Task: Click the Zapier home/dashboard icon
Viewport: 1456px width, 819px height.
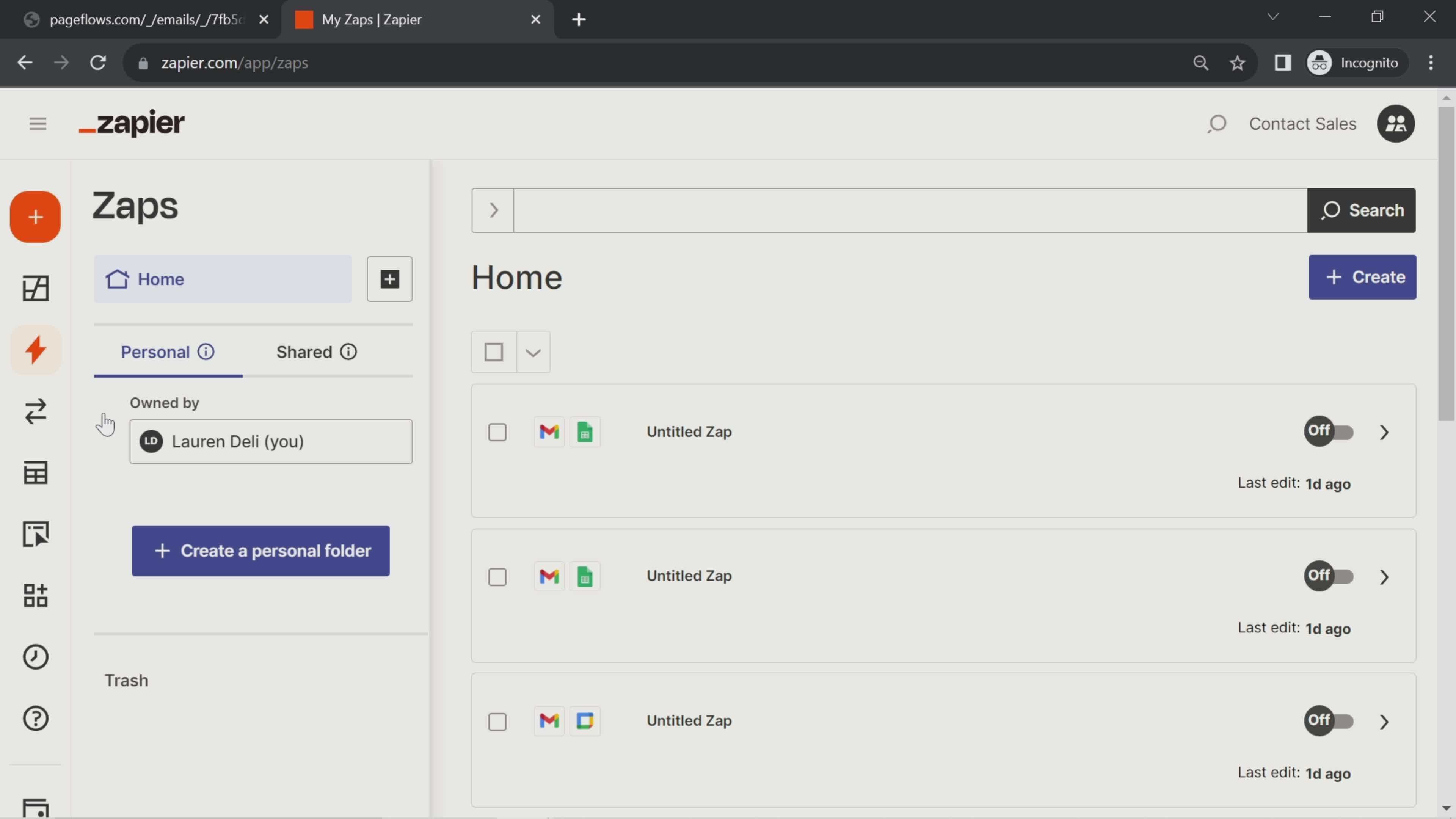Action: point(34,288)
